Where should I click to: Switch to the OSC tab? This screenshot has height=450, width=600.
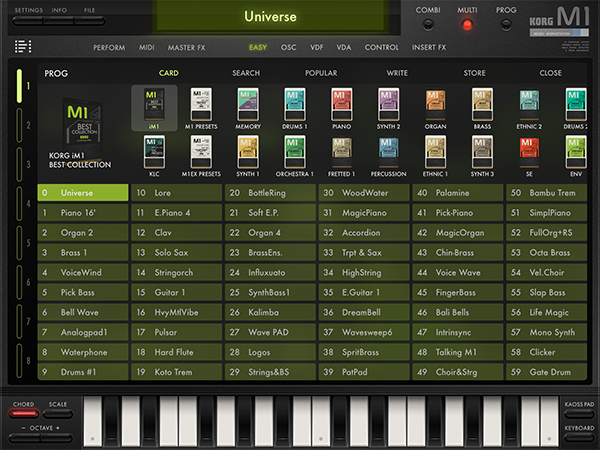coord(288,47)
